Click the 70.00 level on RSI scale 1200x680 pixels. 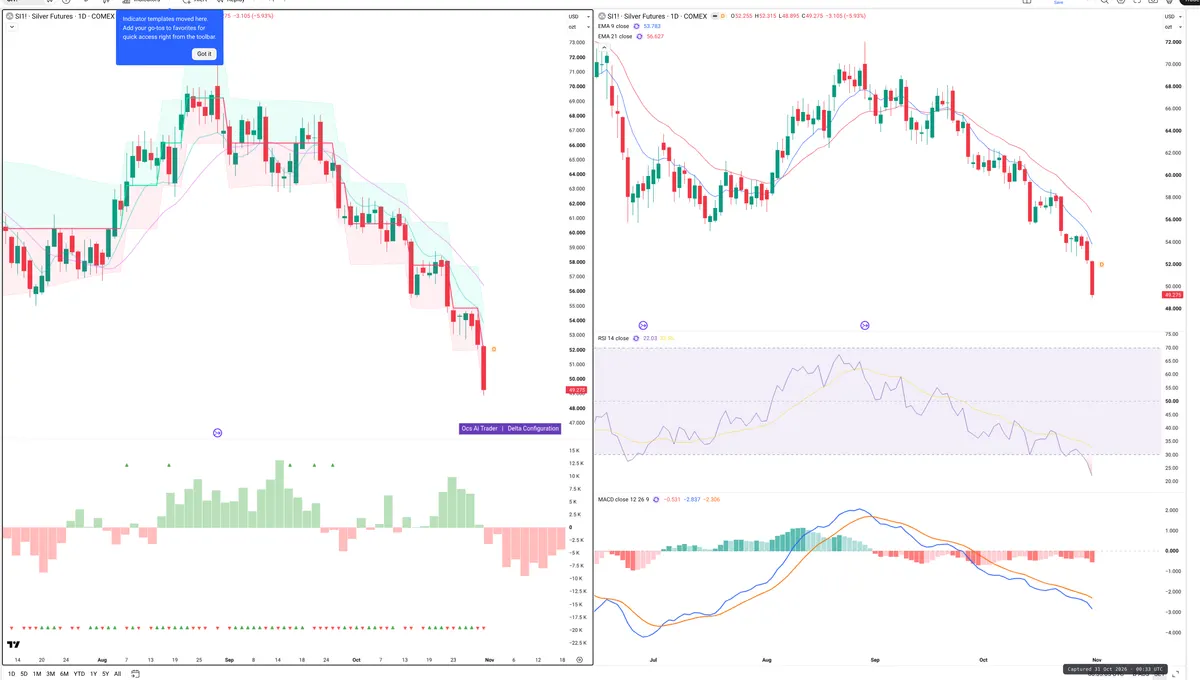click(x=1173, y=348)
